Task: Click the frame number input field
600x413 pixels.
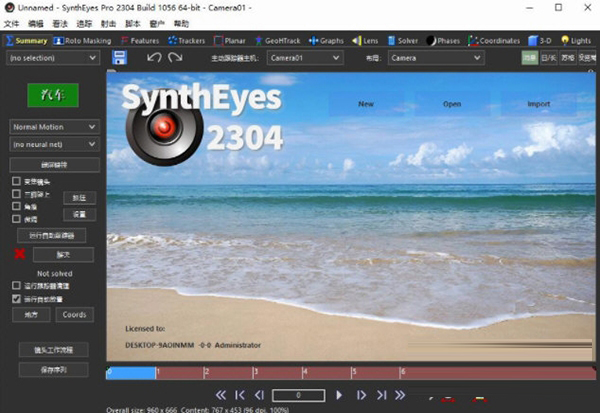Action: coord(298,395)
